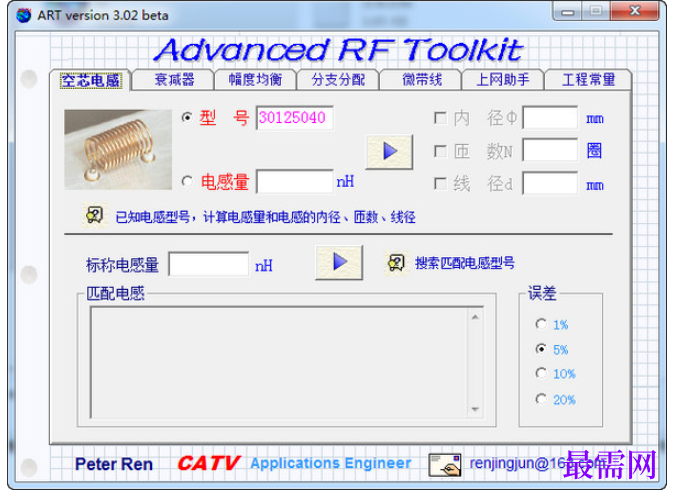Start search with play button beside 标称电感量
675x496 pixels.
pos(339,262)
